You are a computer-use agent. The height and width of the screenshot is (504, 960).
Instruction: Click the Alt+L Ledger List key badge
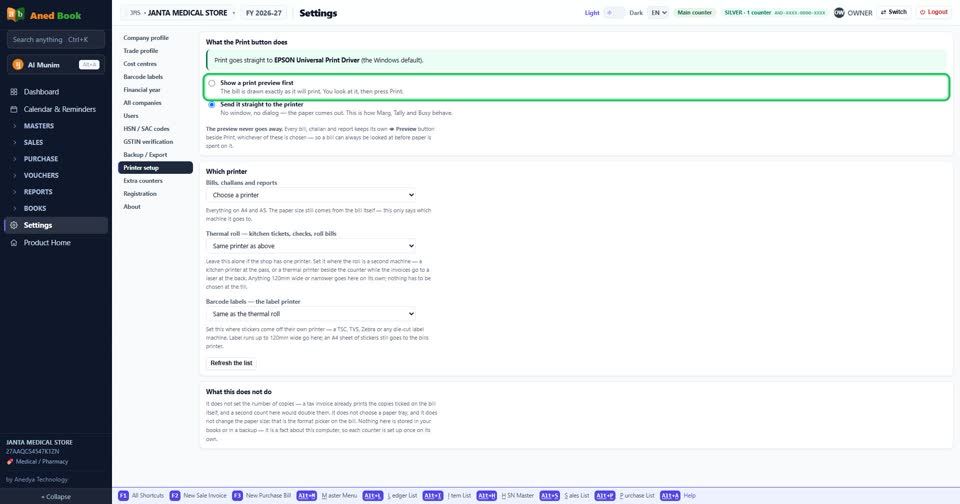tap(372, 495)
